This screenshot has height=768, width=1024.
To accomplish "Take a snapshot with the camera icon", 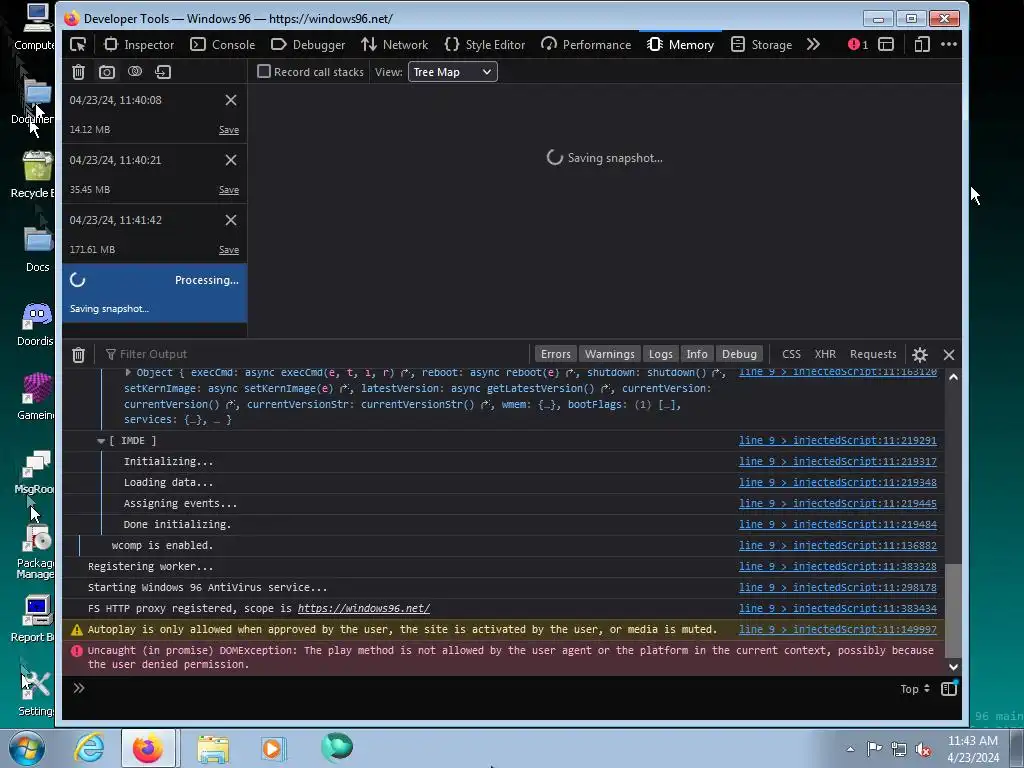I will tap(106, 72).
